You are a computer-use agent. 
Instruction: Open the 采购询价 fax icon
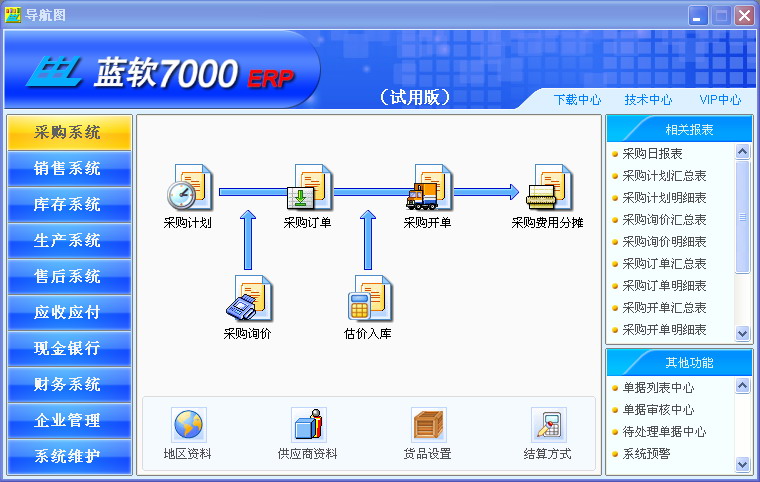pyautogui.click(x=247, y=297)
